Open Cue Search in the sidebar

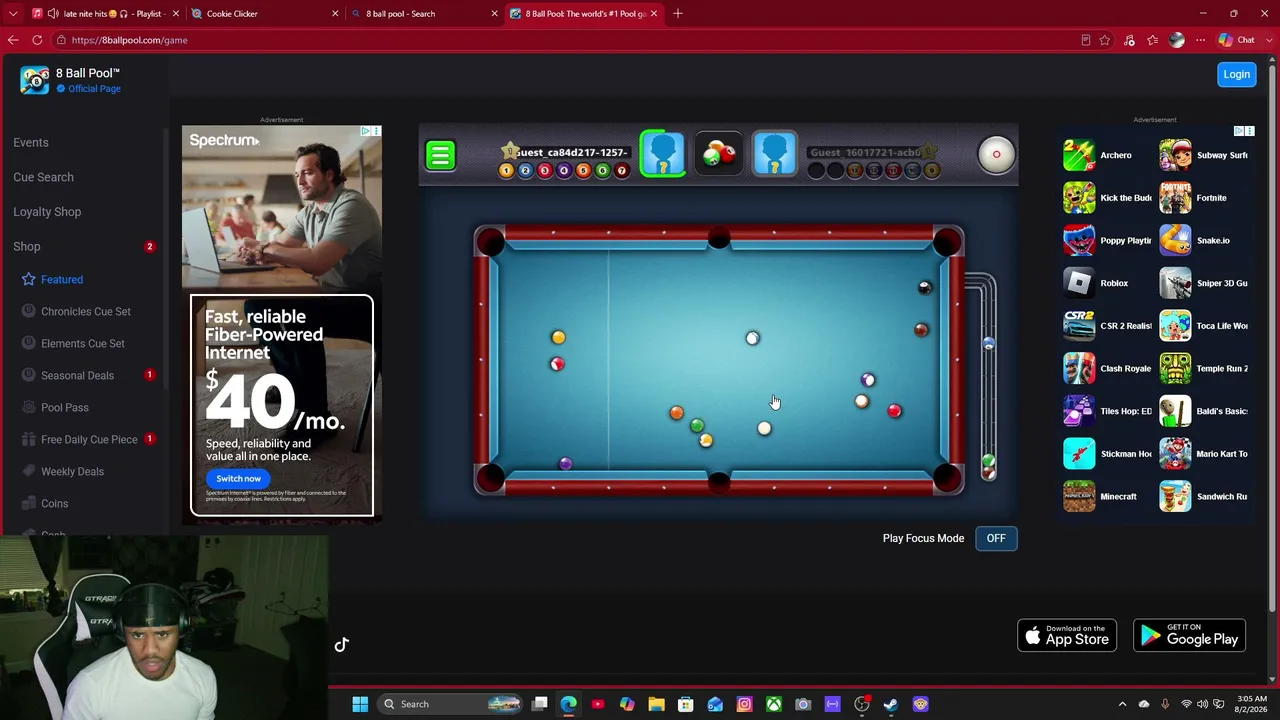point(43,177)
